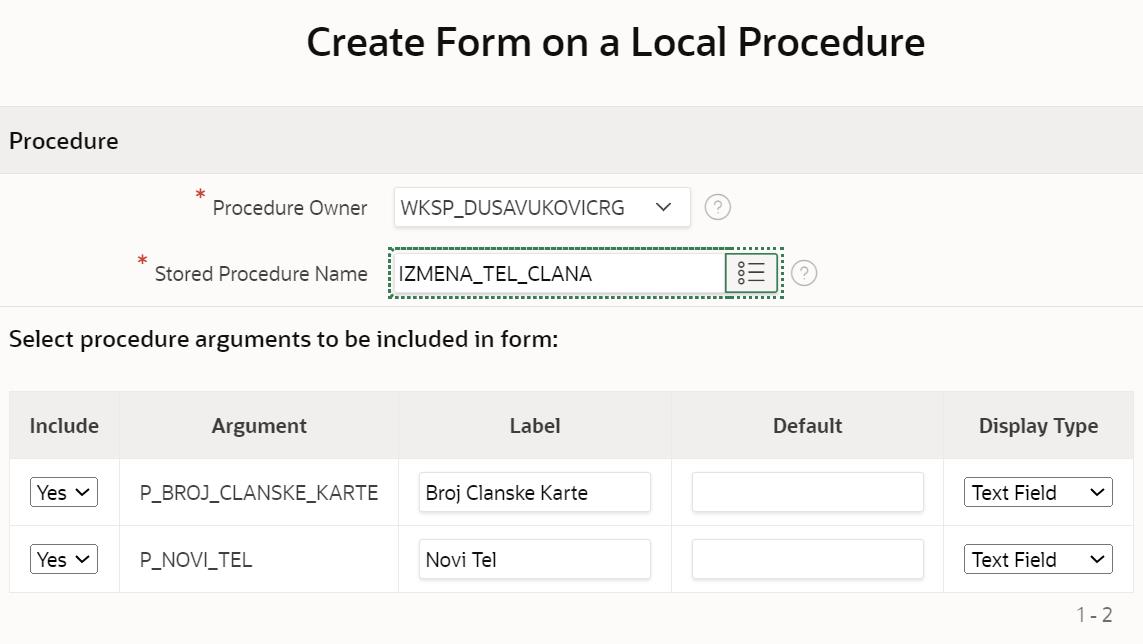Click the Label column header

pos(534,426)
